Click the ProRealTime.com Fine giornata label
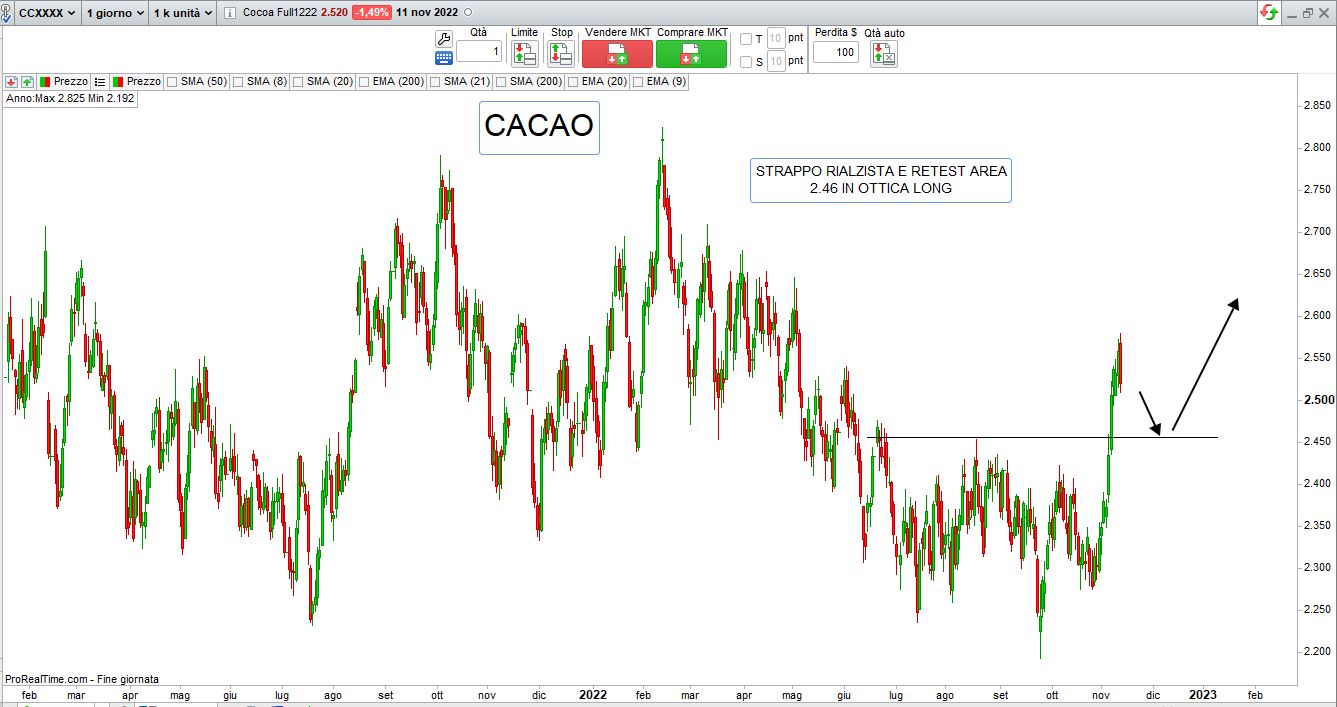 82,679
